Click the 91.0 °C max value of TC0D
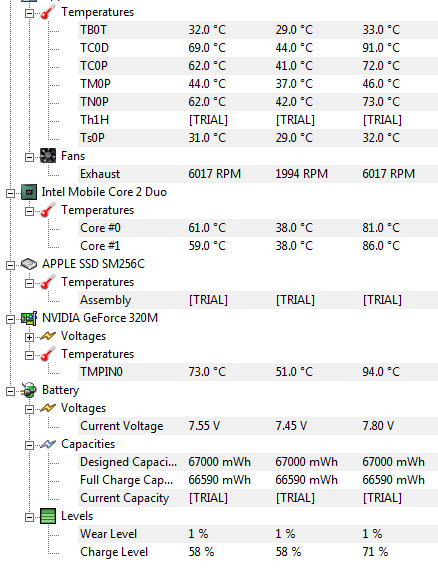 point(381,48)
